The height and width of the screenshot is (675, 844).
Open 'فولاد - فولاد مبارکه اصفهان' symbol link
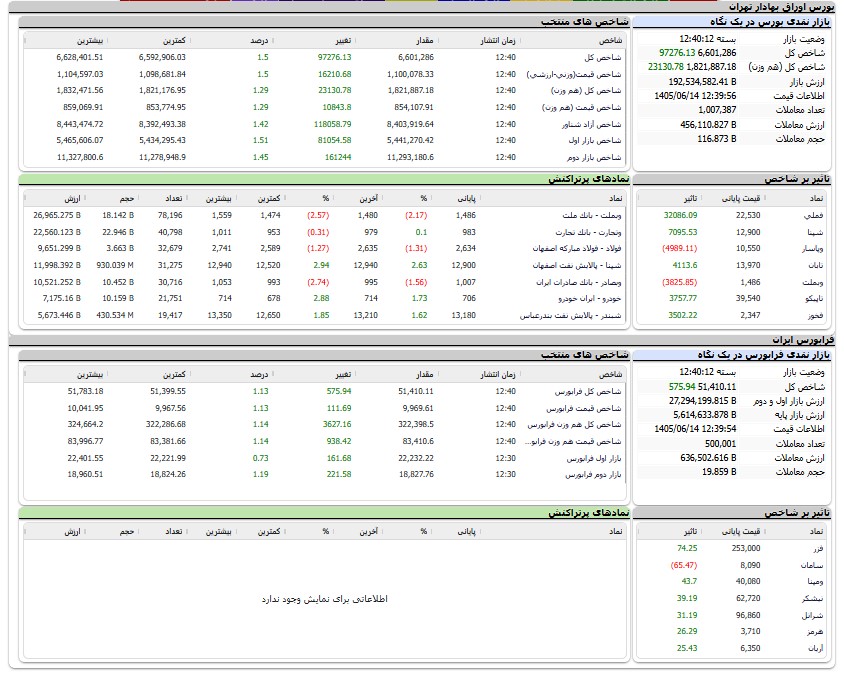point(577,249)
